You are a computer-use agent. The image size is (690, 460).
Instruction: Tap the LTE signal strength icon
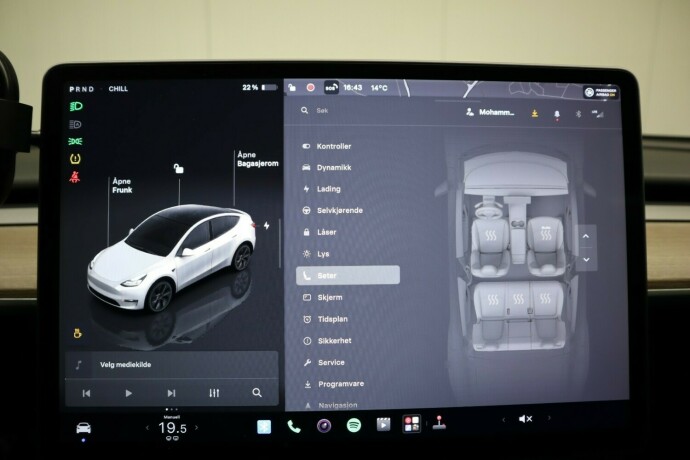coord(598,114)
